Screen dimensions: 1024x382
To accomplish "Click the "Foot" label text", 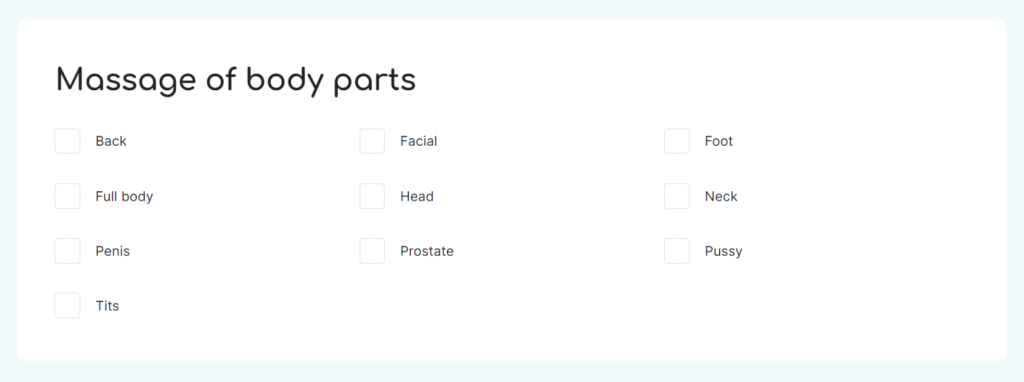I will tap(719, 141).
